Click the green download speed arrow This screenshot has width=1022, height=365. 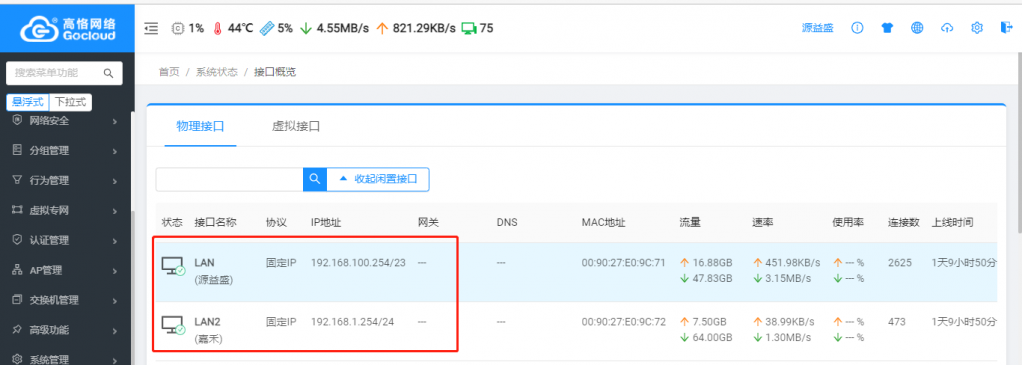(305, 28)
